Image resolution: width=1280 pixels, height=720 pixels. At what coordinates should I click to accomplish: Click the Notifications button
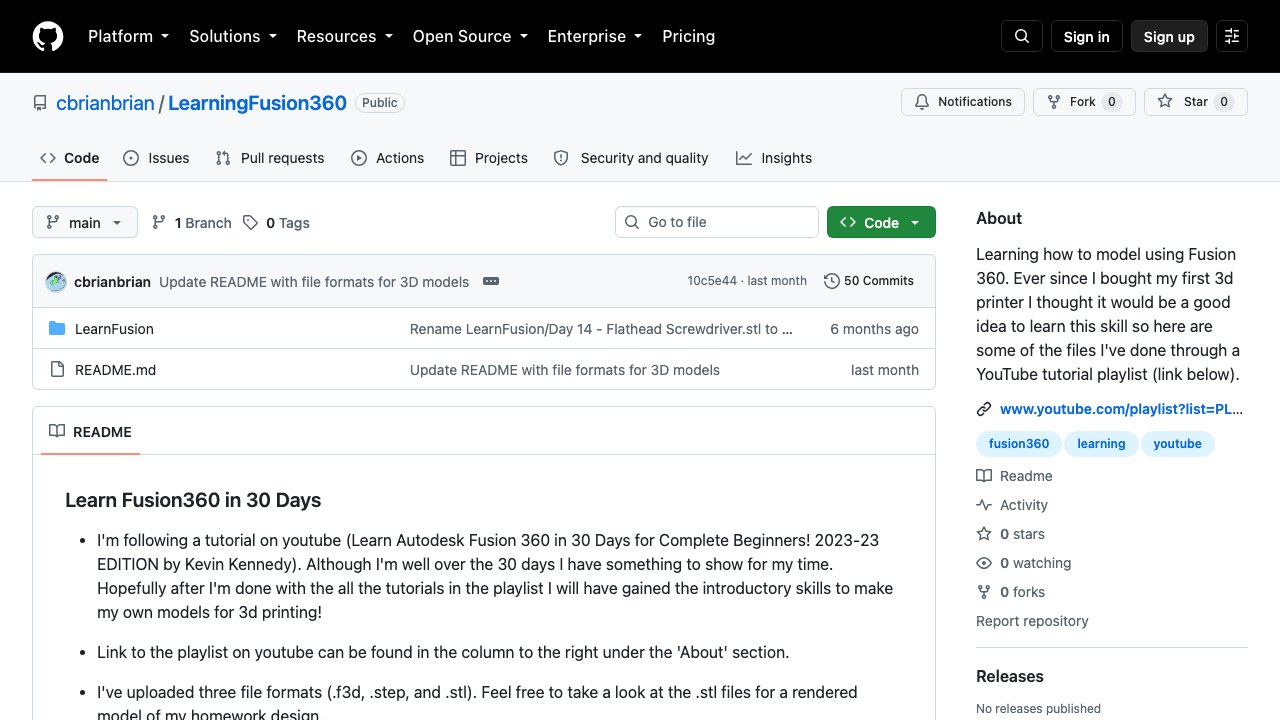click(x=963, y=102)
